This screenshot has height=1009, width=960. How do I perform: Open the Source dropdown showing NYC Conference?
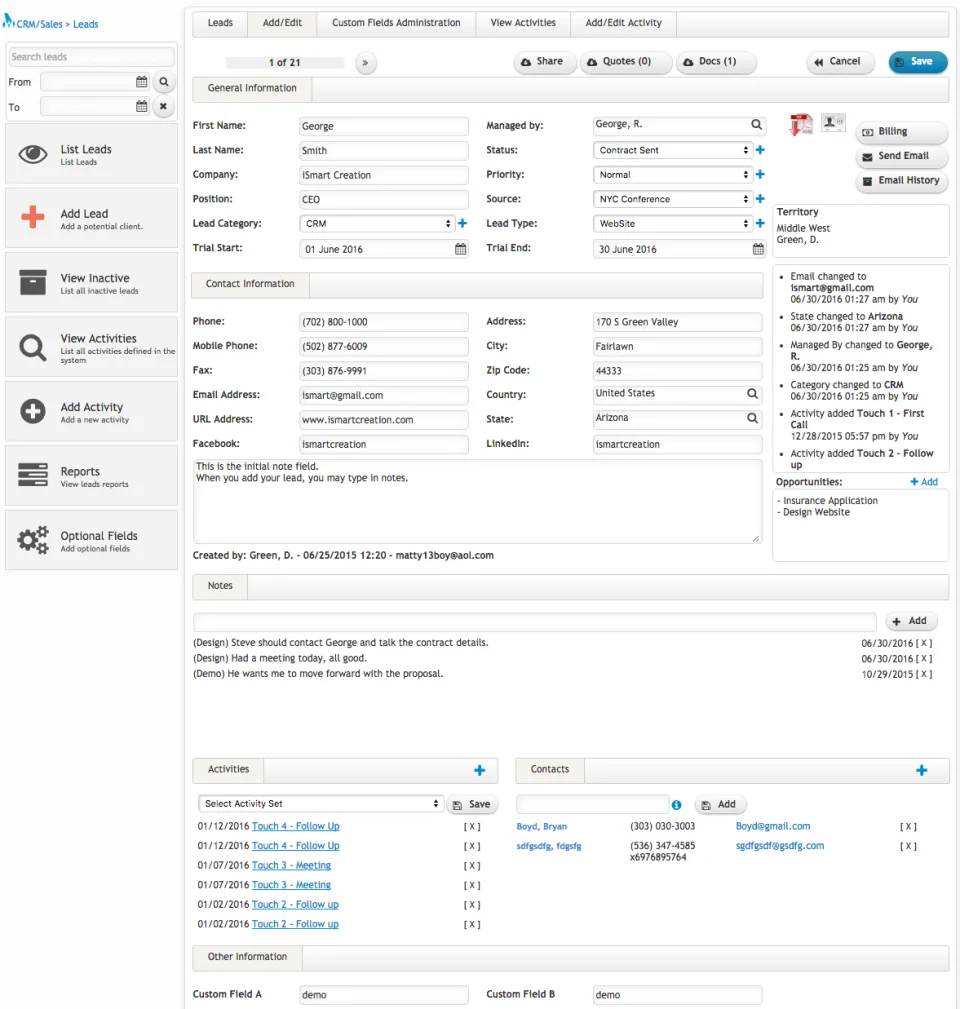pyautogui.click(x=673, y=199)
